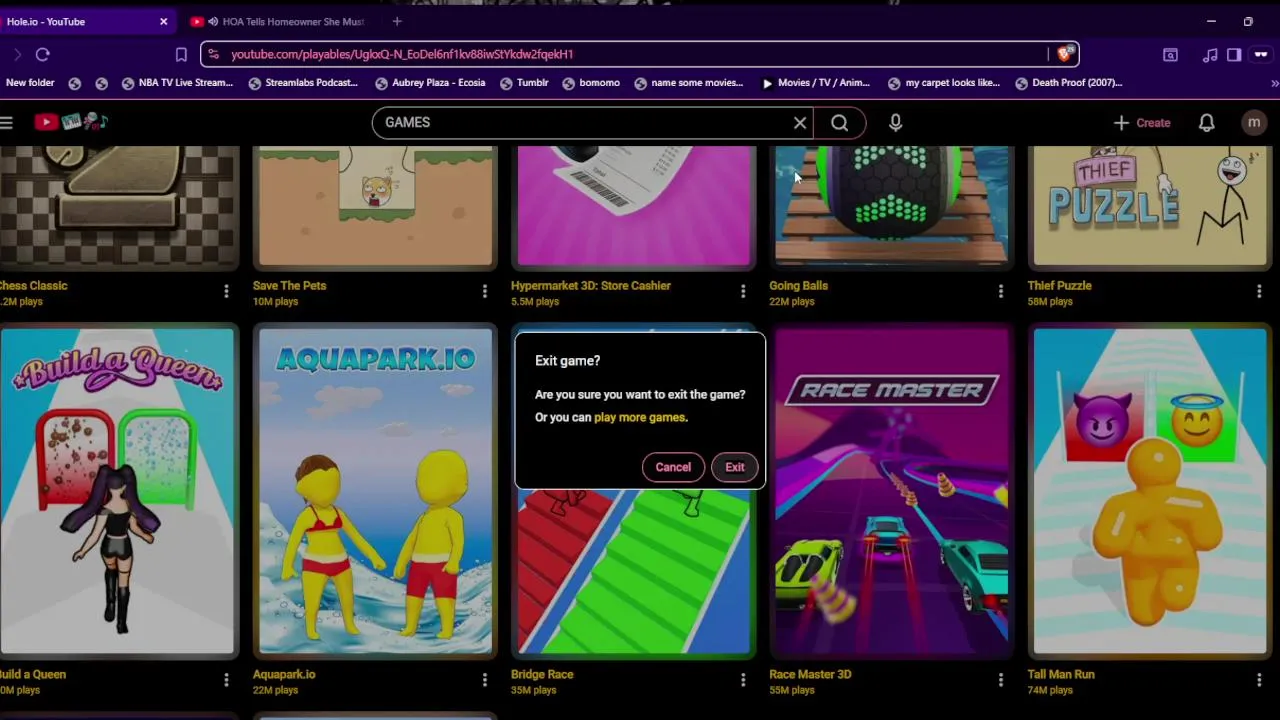
Task: Open Aubrey Plaza Ecosia bookmark
Action: coord(429,83)
